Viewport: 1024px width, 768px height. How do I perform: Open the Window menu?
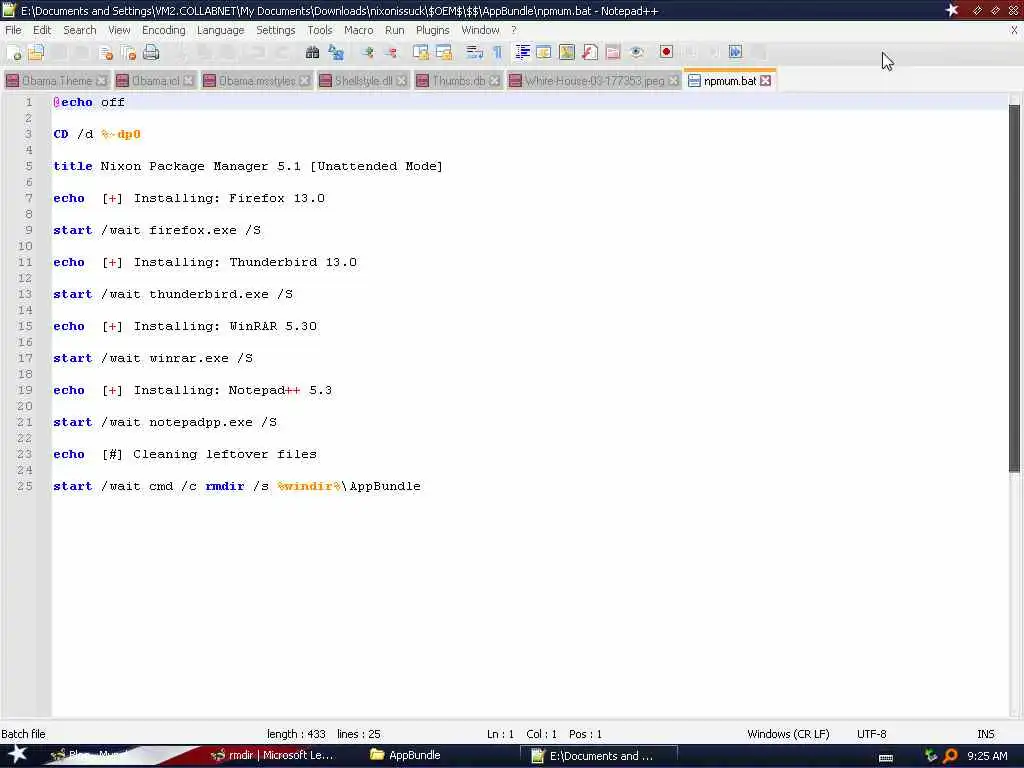point(480,30)
